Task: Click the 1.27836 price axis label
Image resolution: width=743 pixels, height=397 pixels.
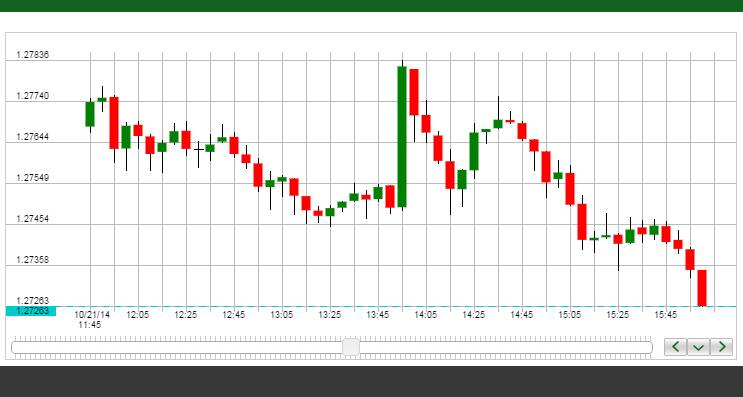Action: (x=33, y=55)
